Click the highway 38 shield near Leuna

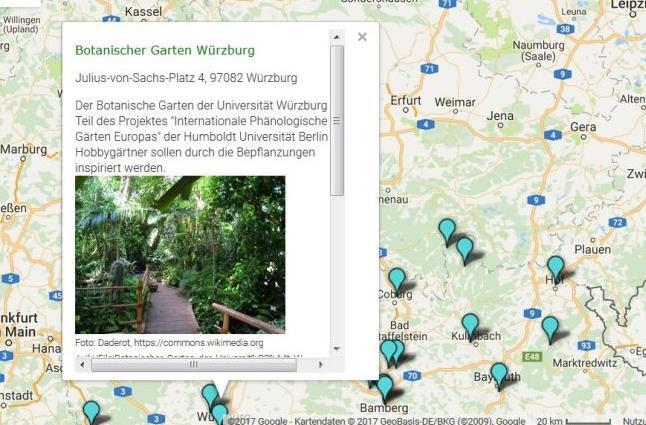tap(565, 29)
